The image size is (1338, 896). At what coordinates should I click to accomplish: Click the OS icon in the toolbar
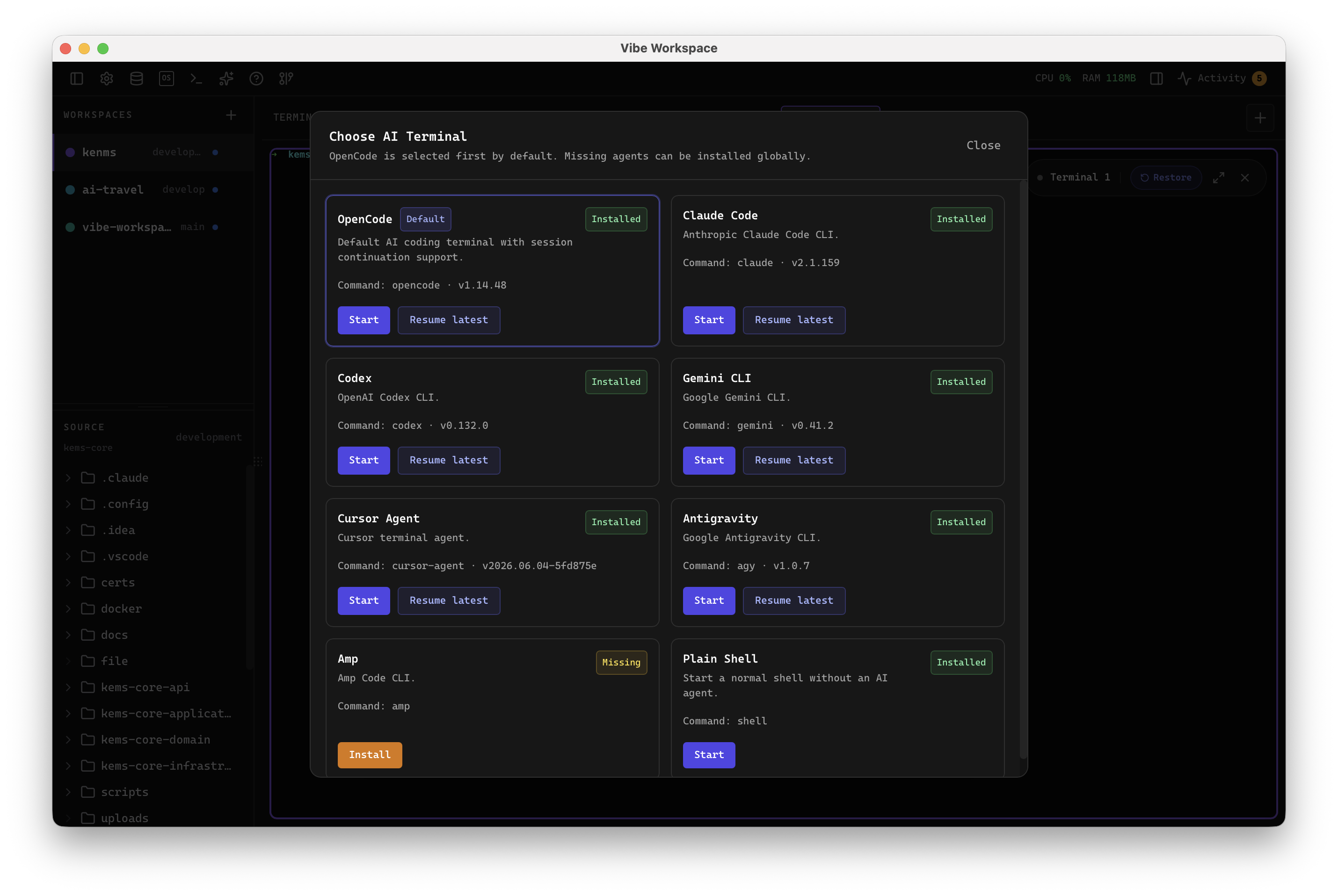(167, 78)
